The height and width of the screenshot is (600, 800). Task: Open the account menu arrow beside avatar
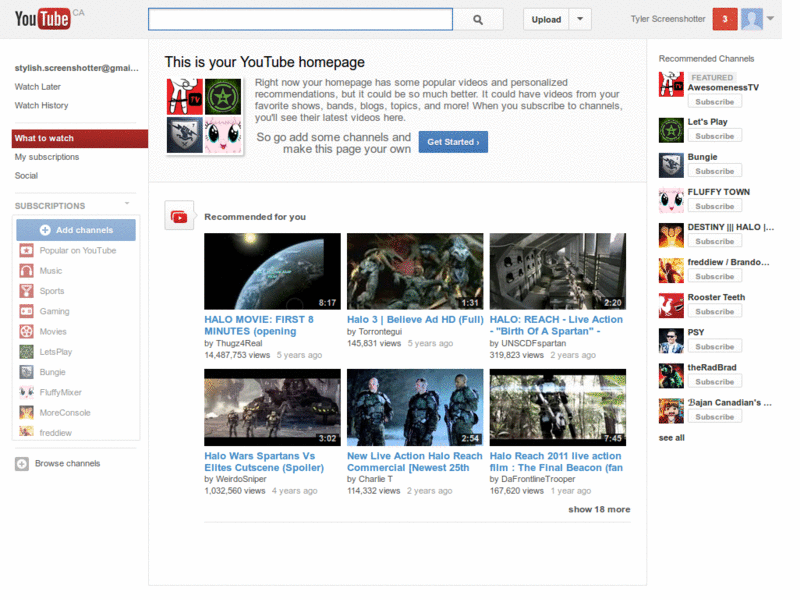point(770,18)
